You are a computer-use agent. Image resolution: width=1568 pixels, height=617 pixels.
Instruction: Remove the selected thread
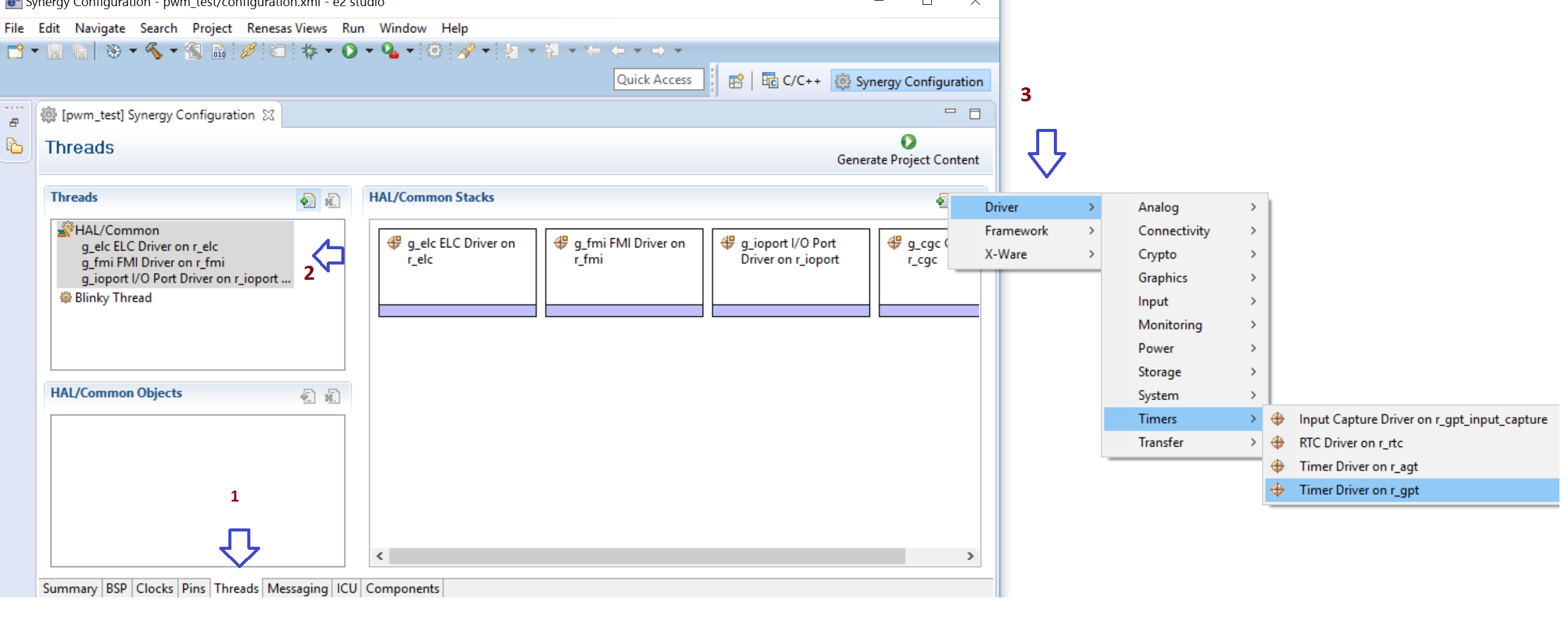[333, 200]
